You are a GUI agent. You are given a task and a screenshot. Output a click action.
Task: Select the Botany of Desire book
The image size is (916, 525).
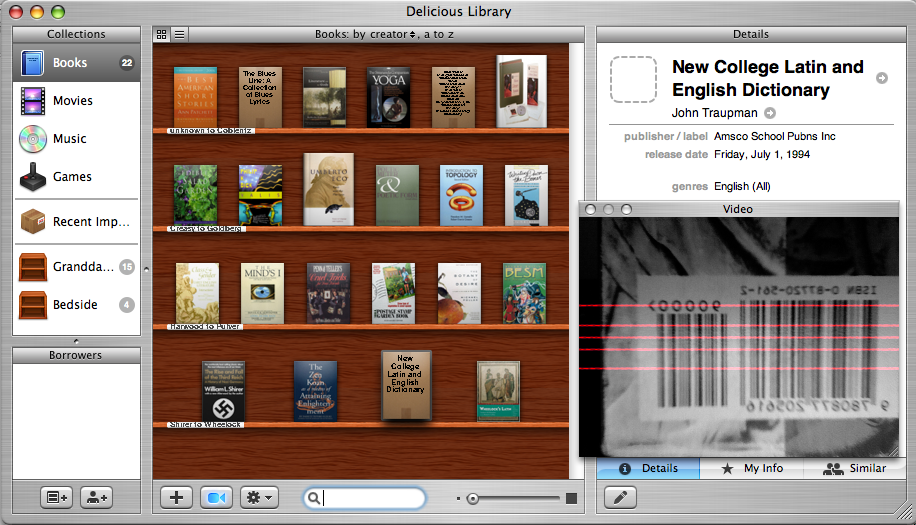[459, 293]
